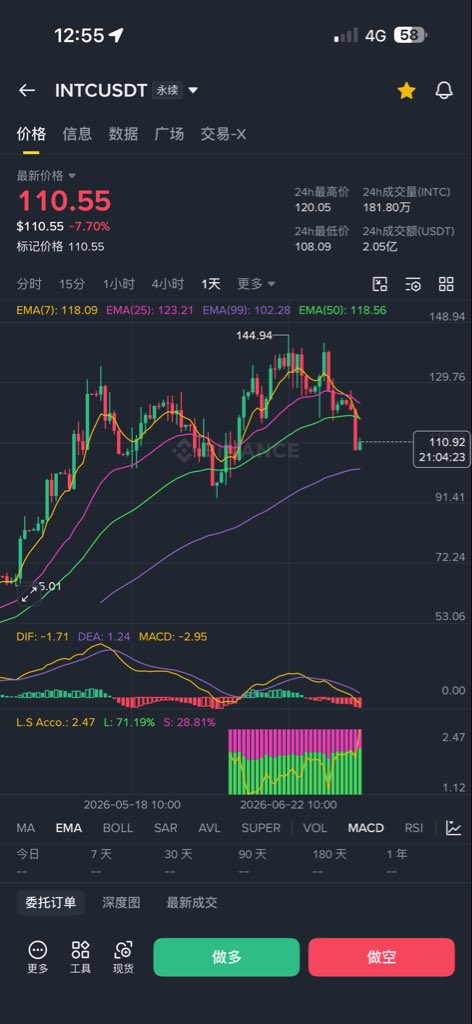Open the 现货 spot icon
Image resolution: width=472 pixels, height=1024 pixels.
[123, 957]
